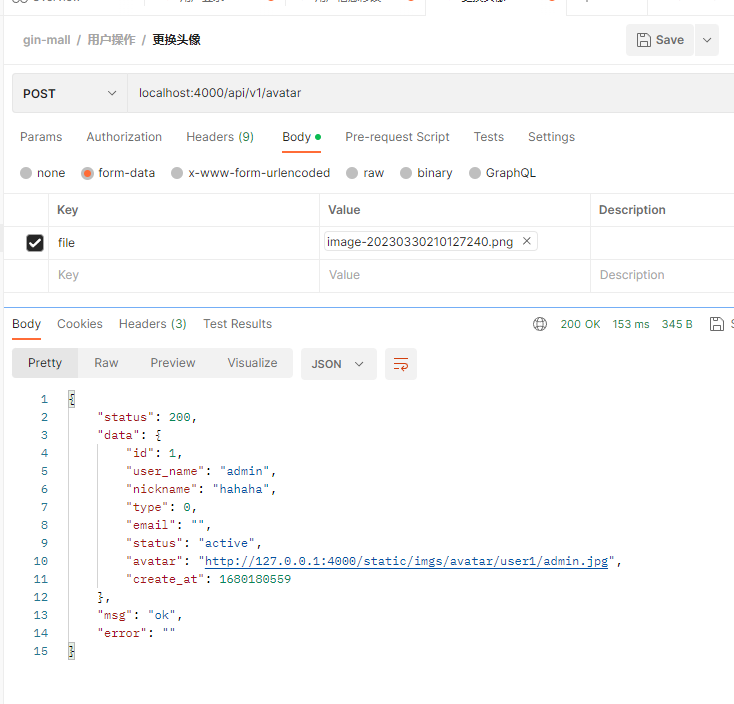Open the response Headers (3) tab

[153, 324]
